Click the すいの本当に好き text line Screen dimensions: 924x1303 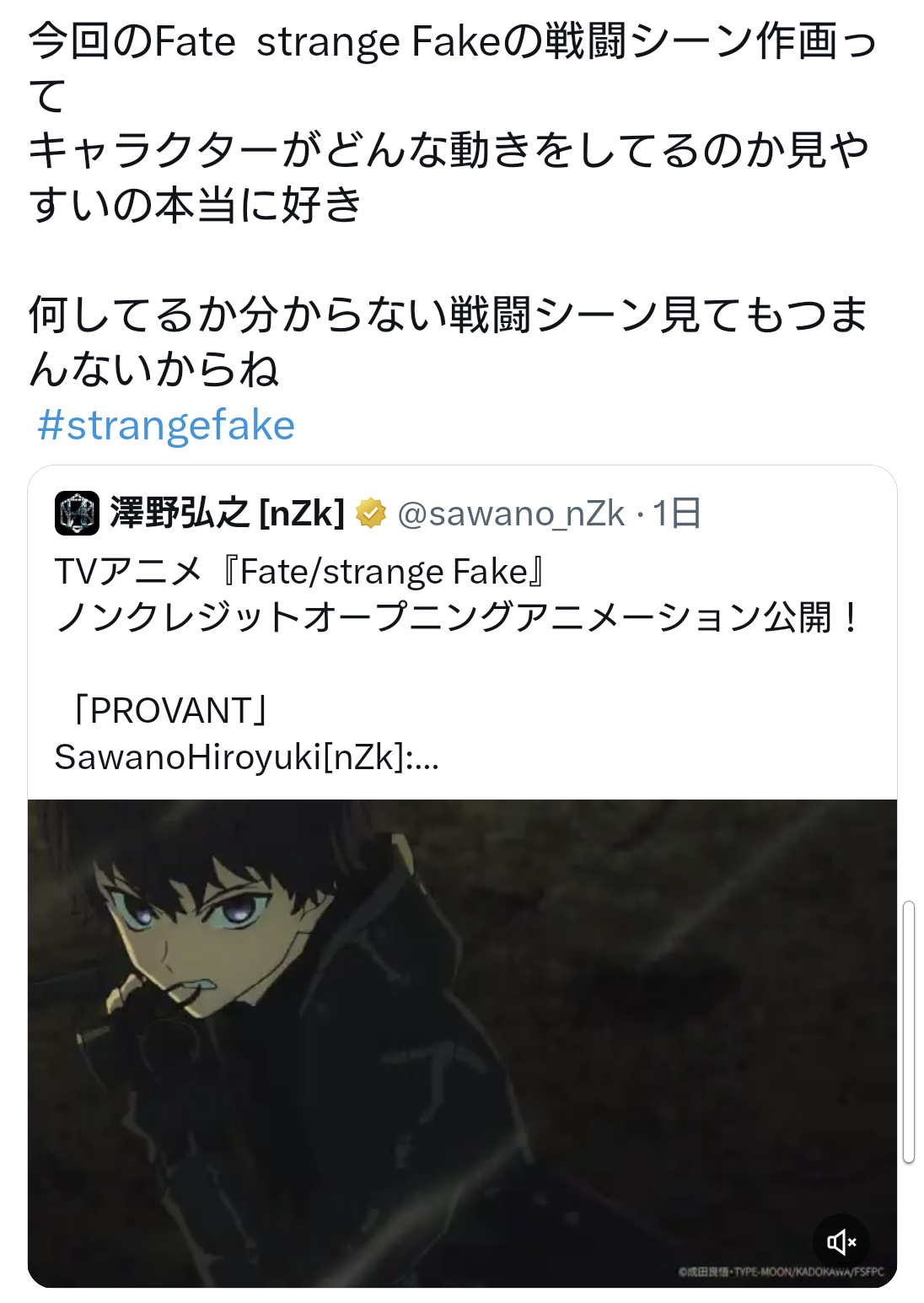tap(196, 205)
